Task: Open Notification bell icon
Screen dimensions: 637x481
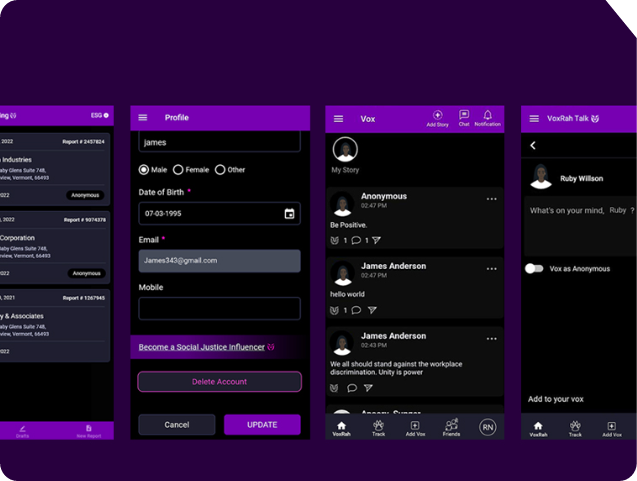Action: pyautogui.click(x=488, y=118)
